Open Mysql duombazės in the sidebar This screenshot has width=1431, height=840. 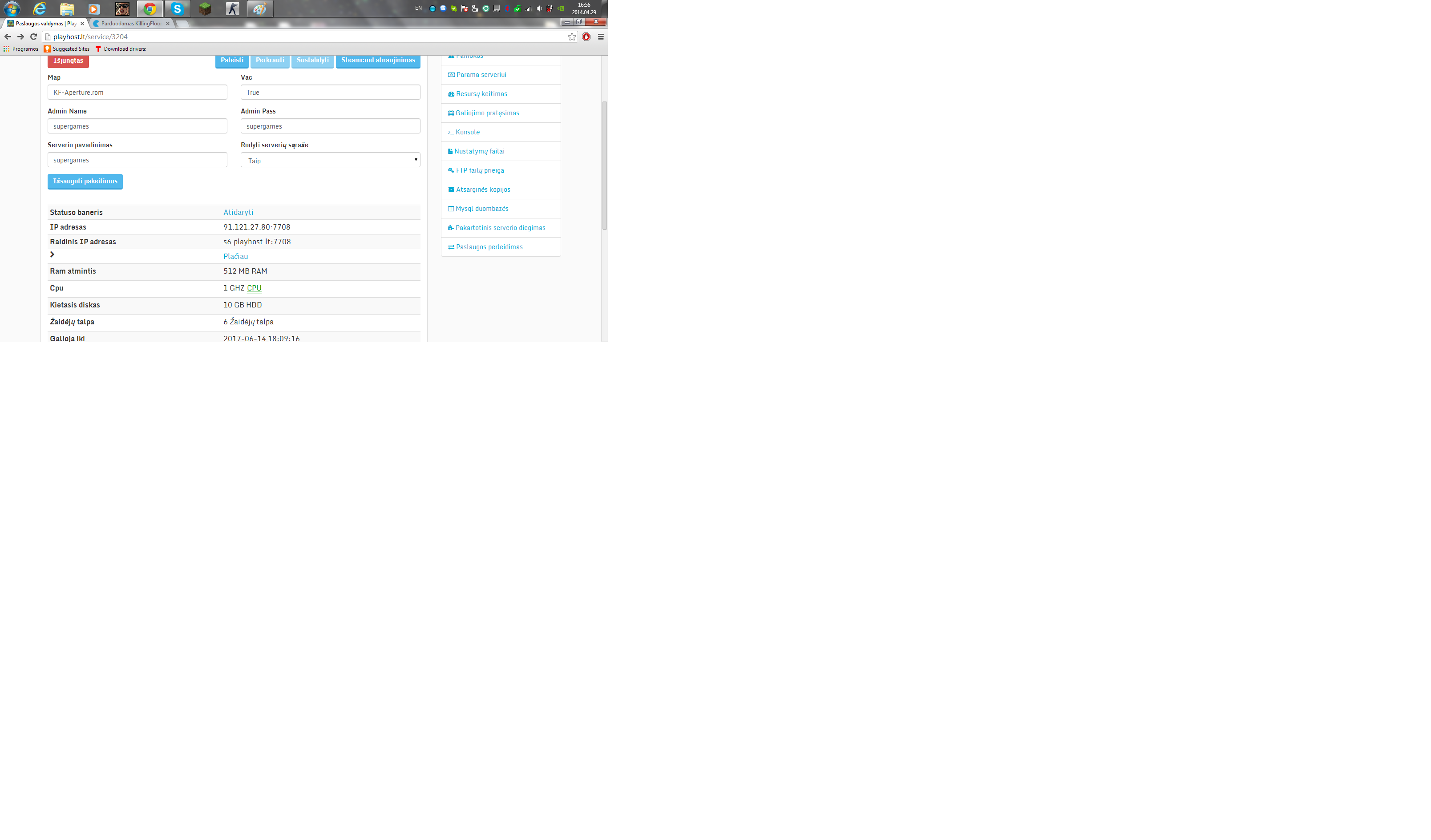501,208
